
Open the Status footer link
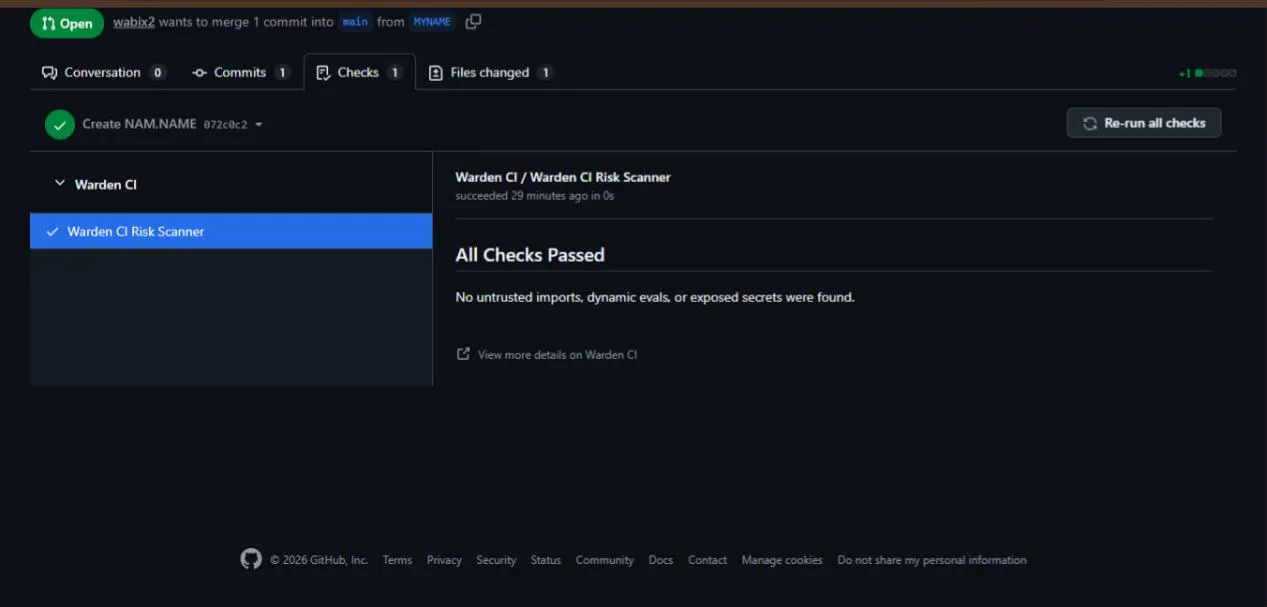546,560
